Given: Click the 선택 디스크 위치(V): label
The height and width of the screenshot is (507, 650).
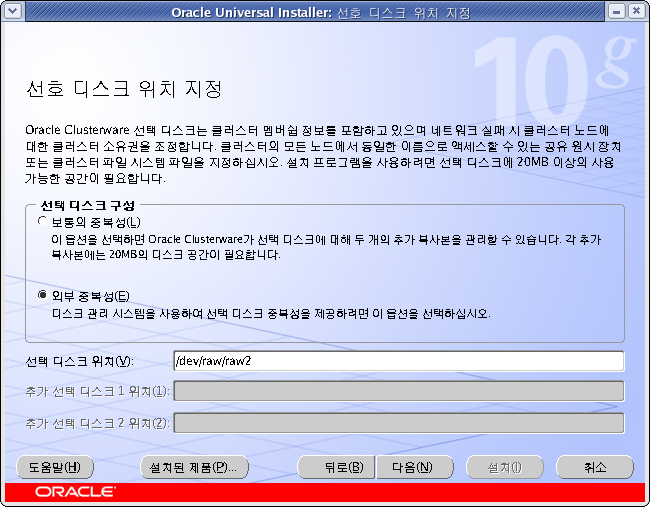Looking at the screenshot, I should point(80,362).
